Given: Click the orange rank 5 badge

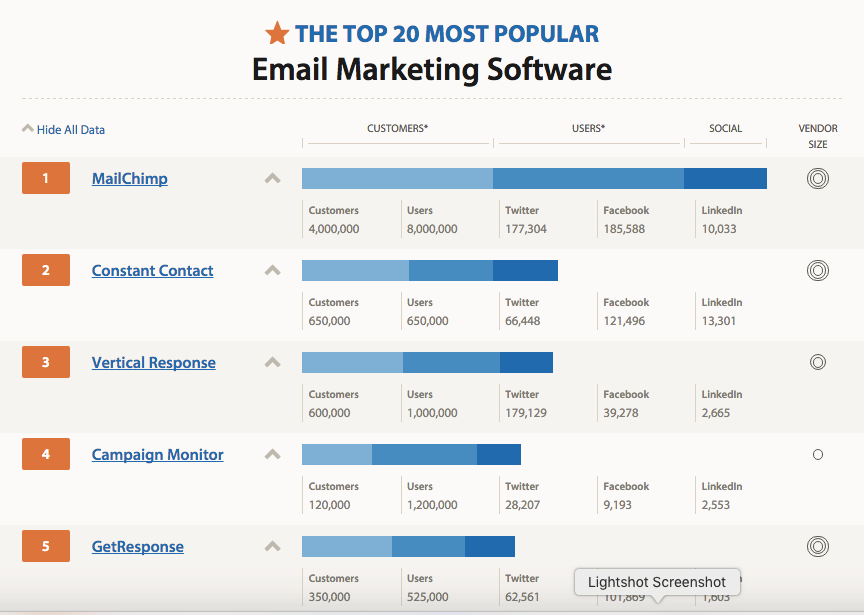Looking at the screenshot, I should tap(46, 546).
